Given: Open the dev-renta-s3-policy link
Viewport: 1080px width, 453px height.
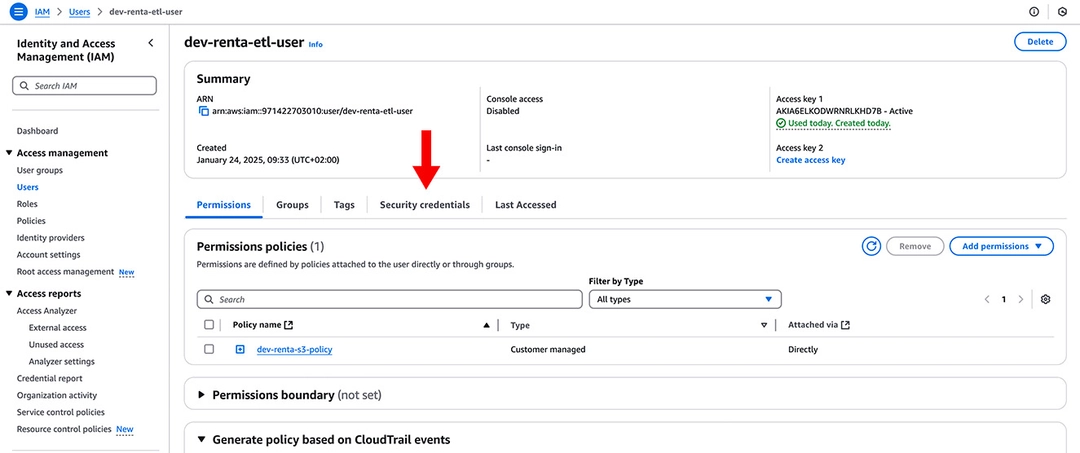Looking at the screenshot, I should tap(295, 349).
